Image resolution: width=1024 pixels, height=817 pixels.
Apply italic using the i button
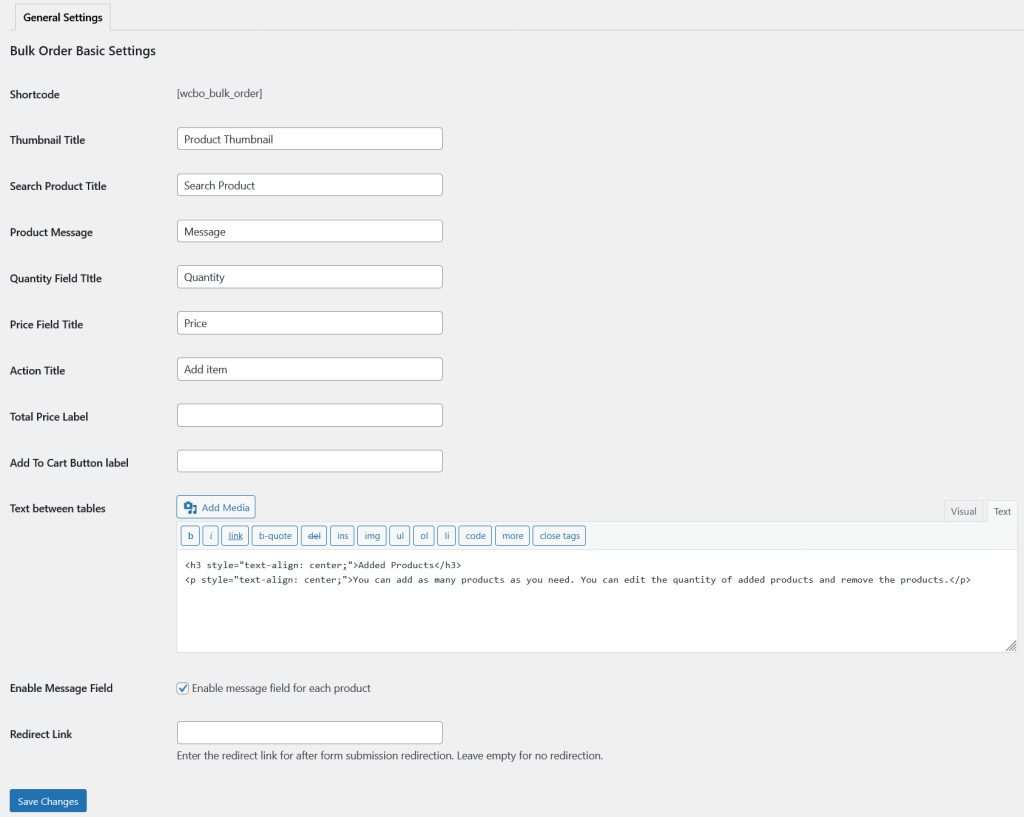point(211,536)
